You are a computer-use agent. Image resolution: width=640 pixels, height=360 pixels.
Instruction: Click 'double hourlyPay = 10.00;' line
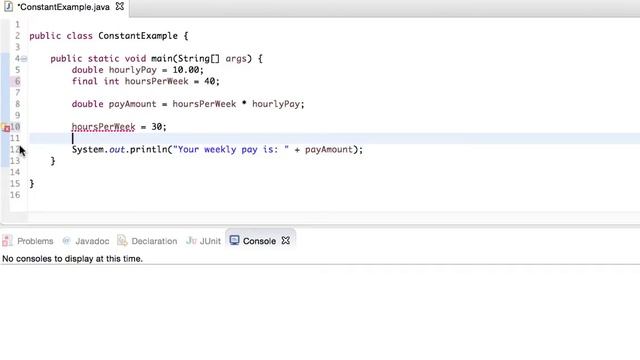coord(138,70)
